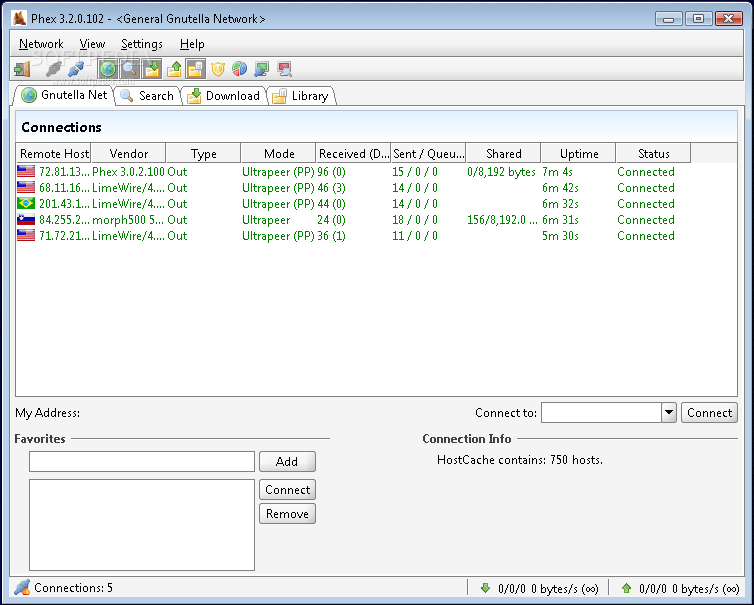
Task: Sort by Shared column header
Action: pyautogui.click(x=503, y=153)
